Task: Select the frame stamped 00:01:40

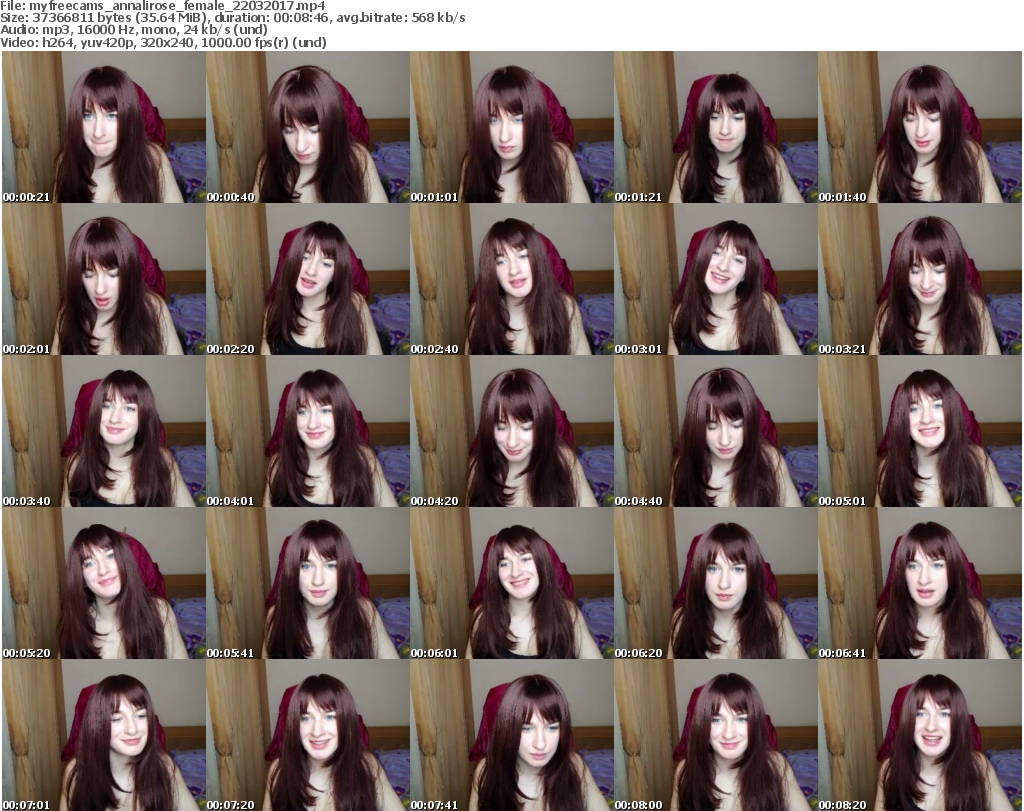Action: (x=920, y=127)
